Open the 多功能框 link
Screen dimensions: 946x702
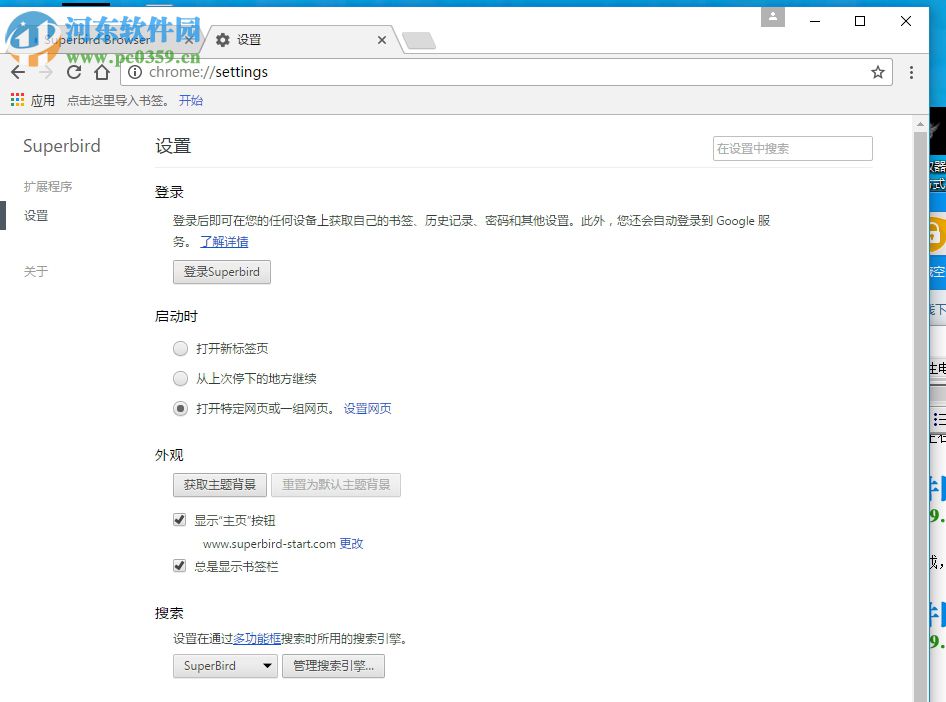point(257,639)
